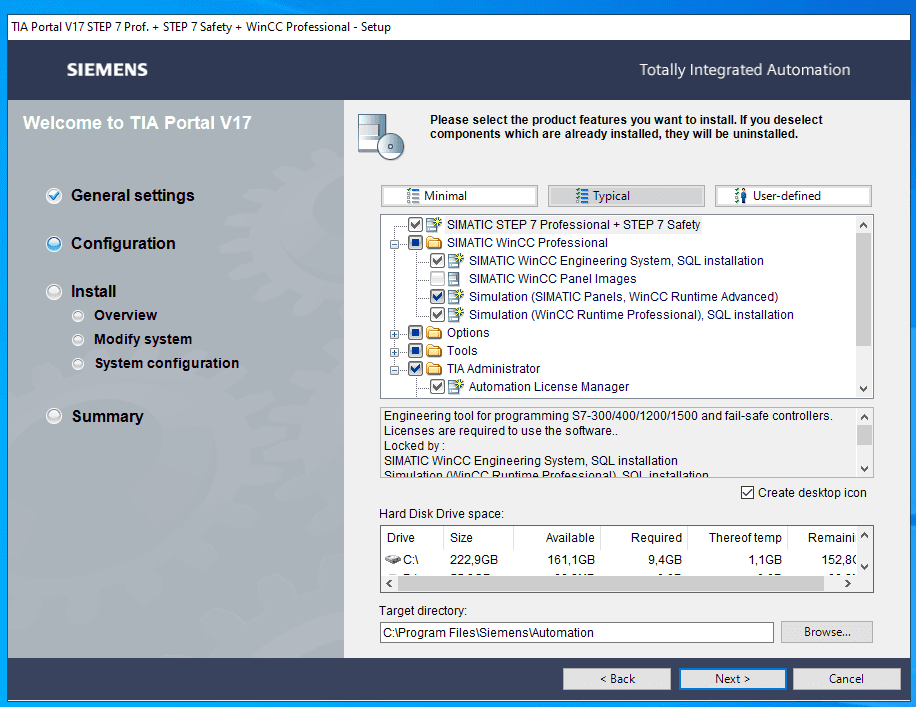Select SIMATIC STEP 7 Professional label

tap(573, 224)
